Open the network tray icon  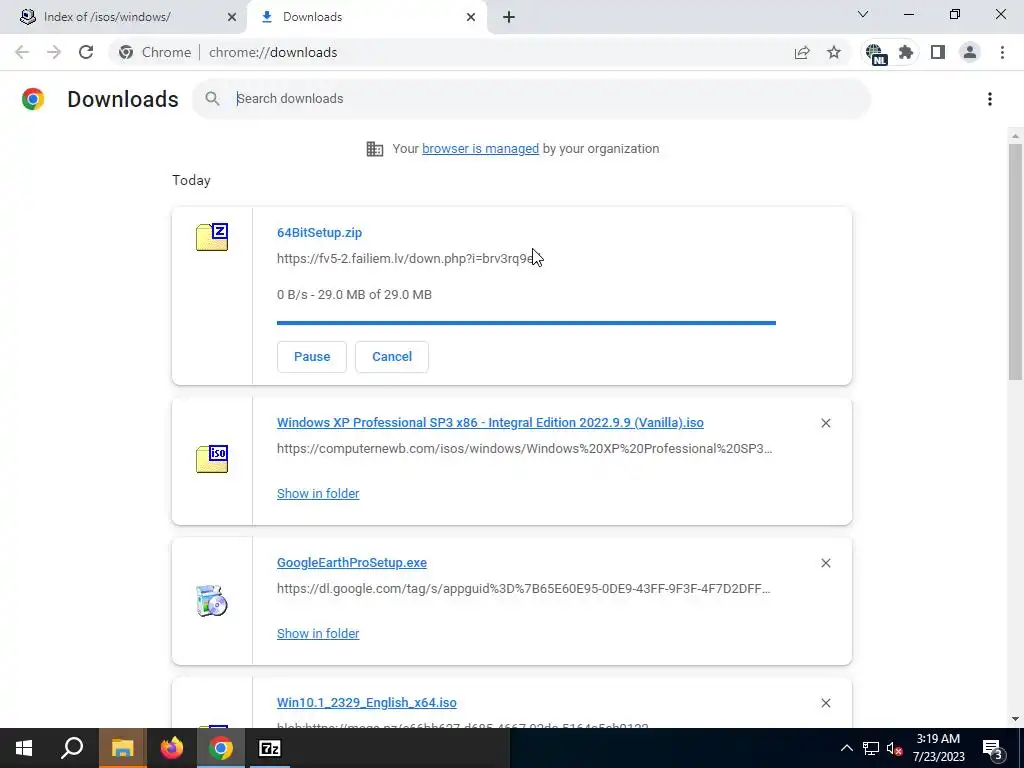pyautogui.click(x=871, y=748)
